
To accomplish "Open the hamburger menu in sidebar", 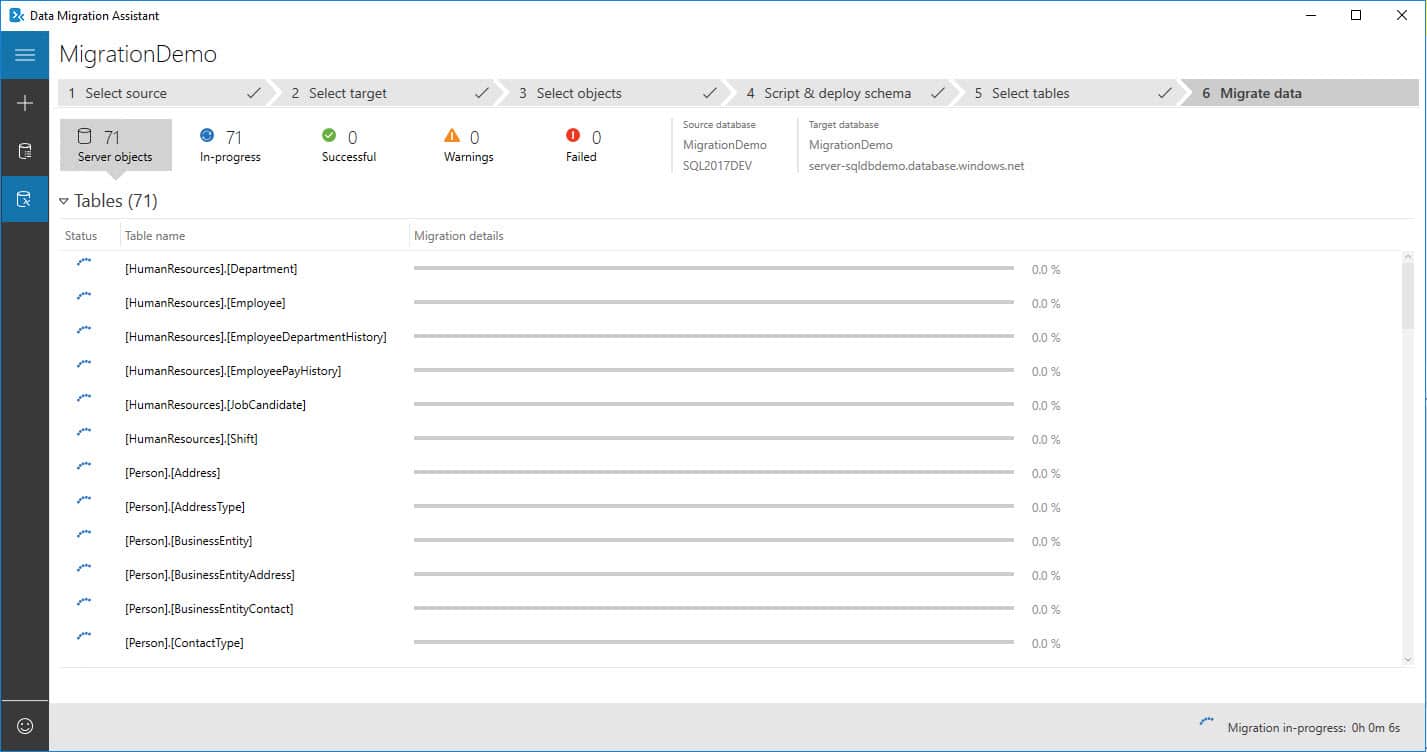I will coord(25,55).
